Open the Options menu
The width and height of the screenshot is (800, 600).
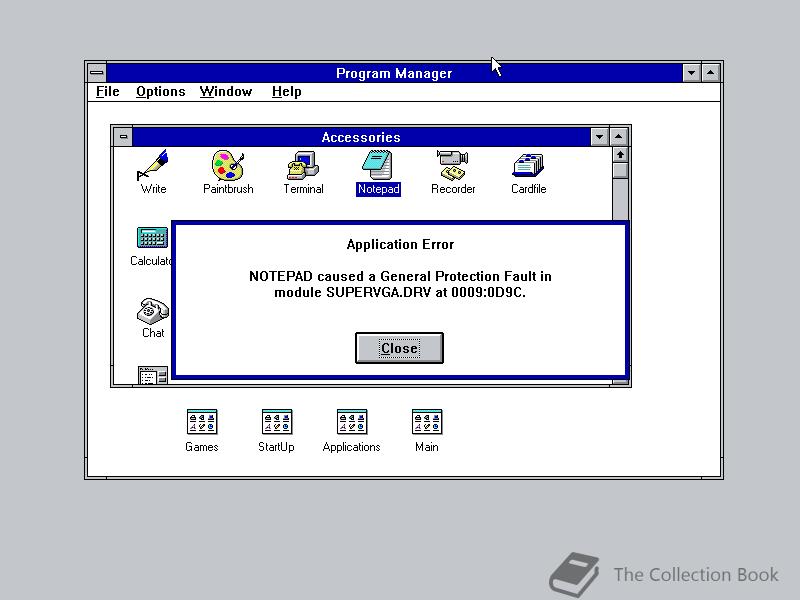[160, 92]
